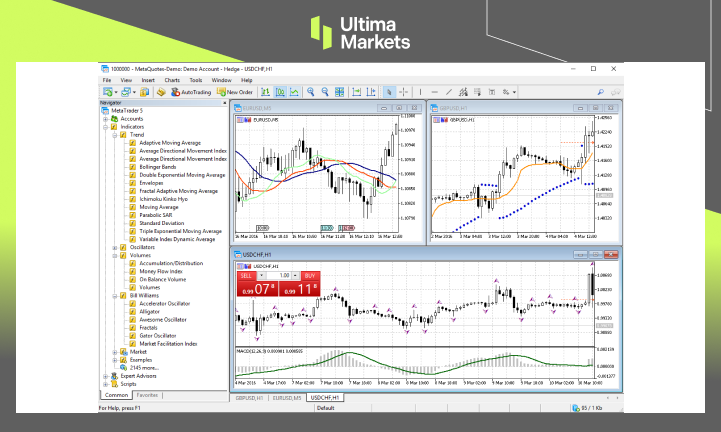Expand the Market node
Screen dimensions: 721x432
114,352
